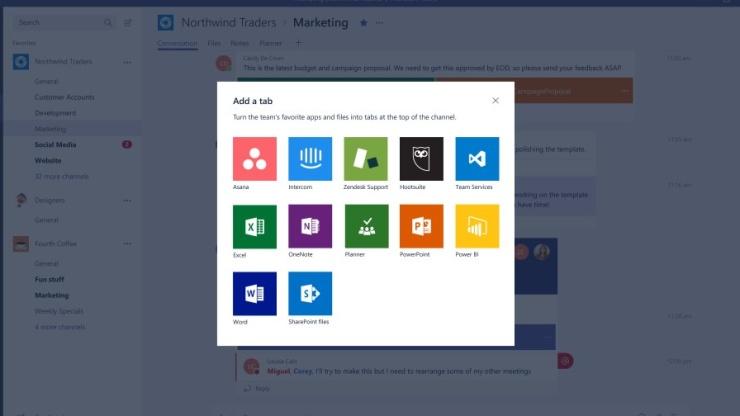Open the Fun stuff channel
The image size is (740, 416).
point(49,280)
